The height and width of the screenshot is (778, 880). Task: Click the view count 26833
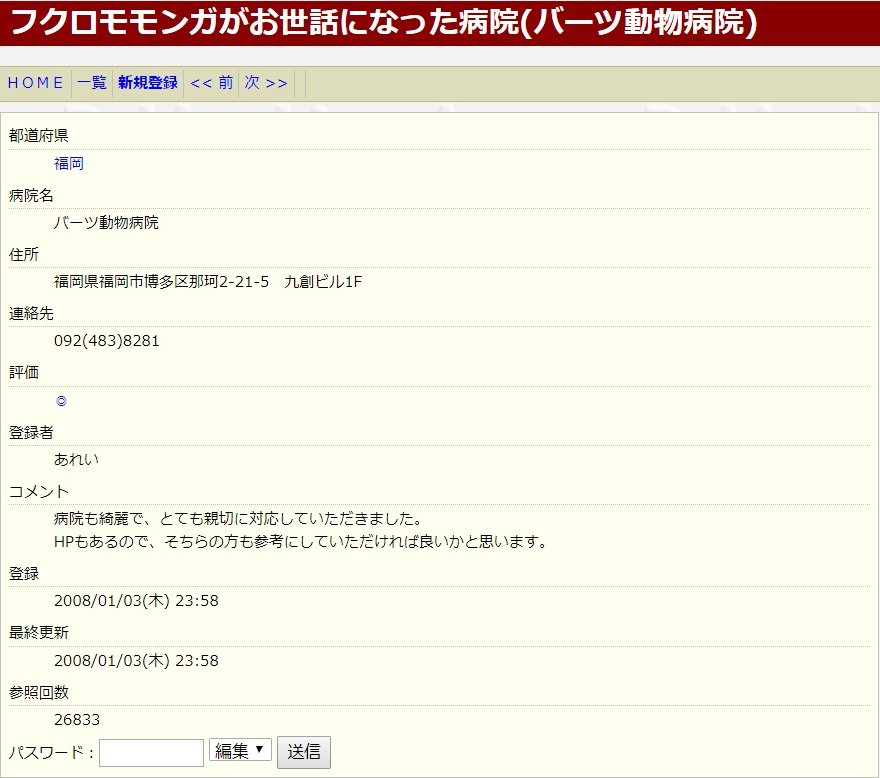[77, 720]
